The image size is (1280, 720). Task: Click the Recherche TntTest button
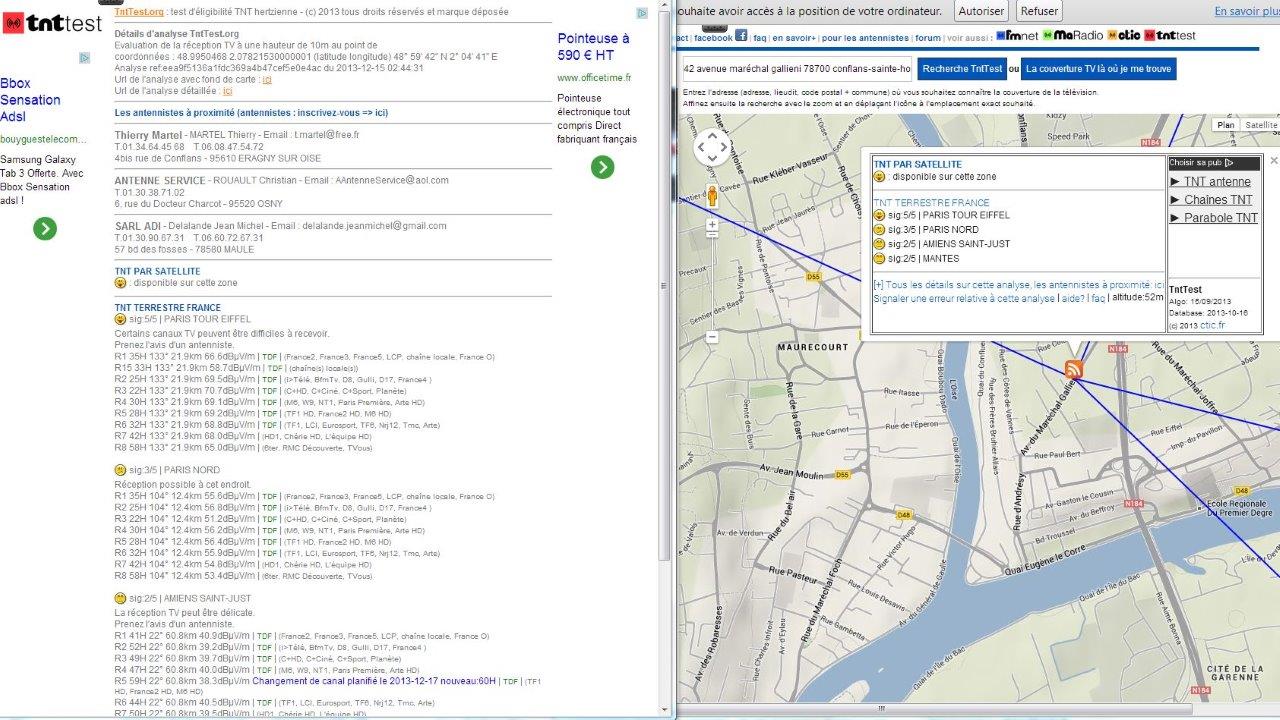(x=961, y=69)
